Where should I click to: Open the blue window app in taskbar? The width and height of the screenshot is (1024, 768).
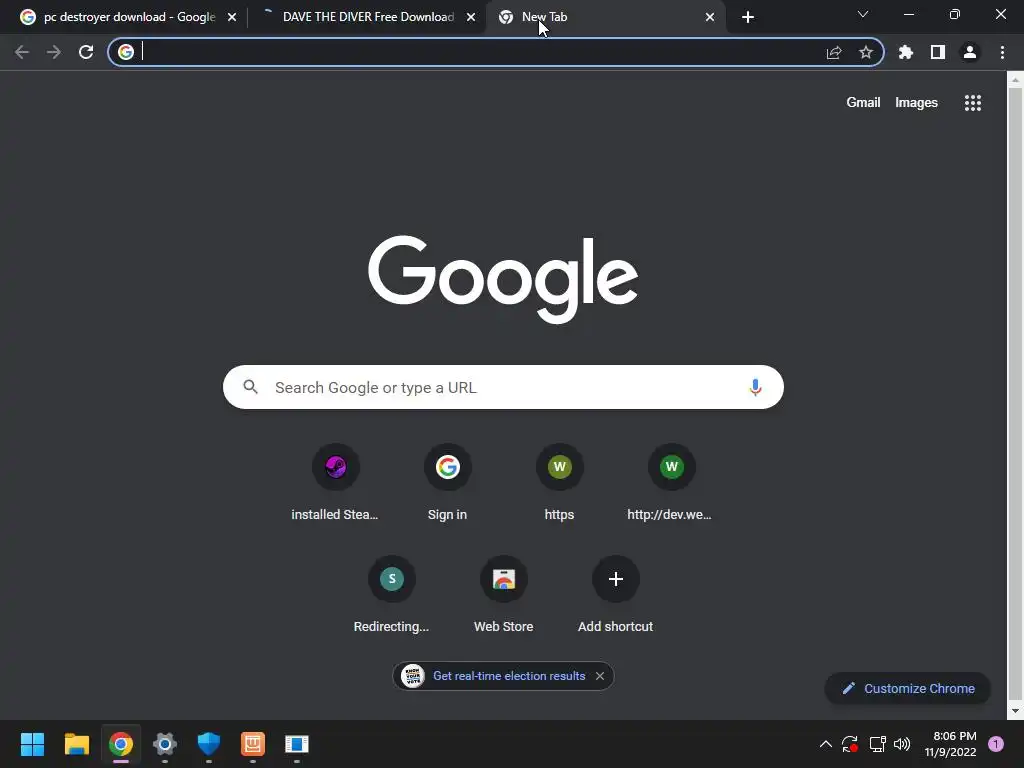(296, 744)
